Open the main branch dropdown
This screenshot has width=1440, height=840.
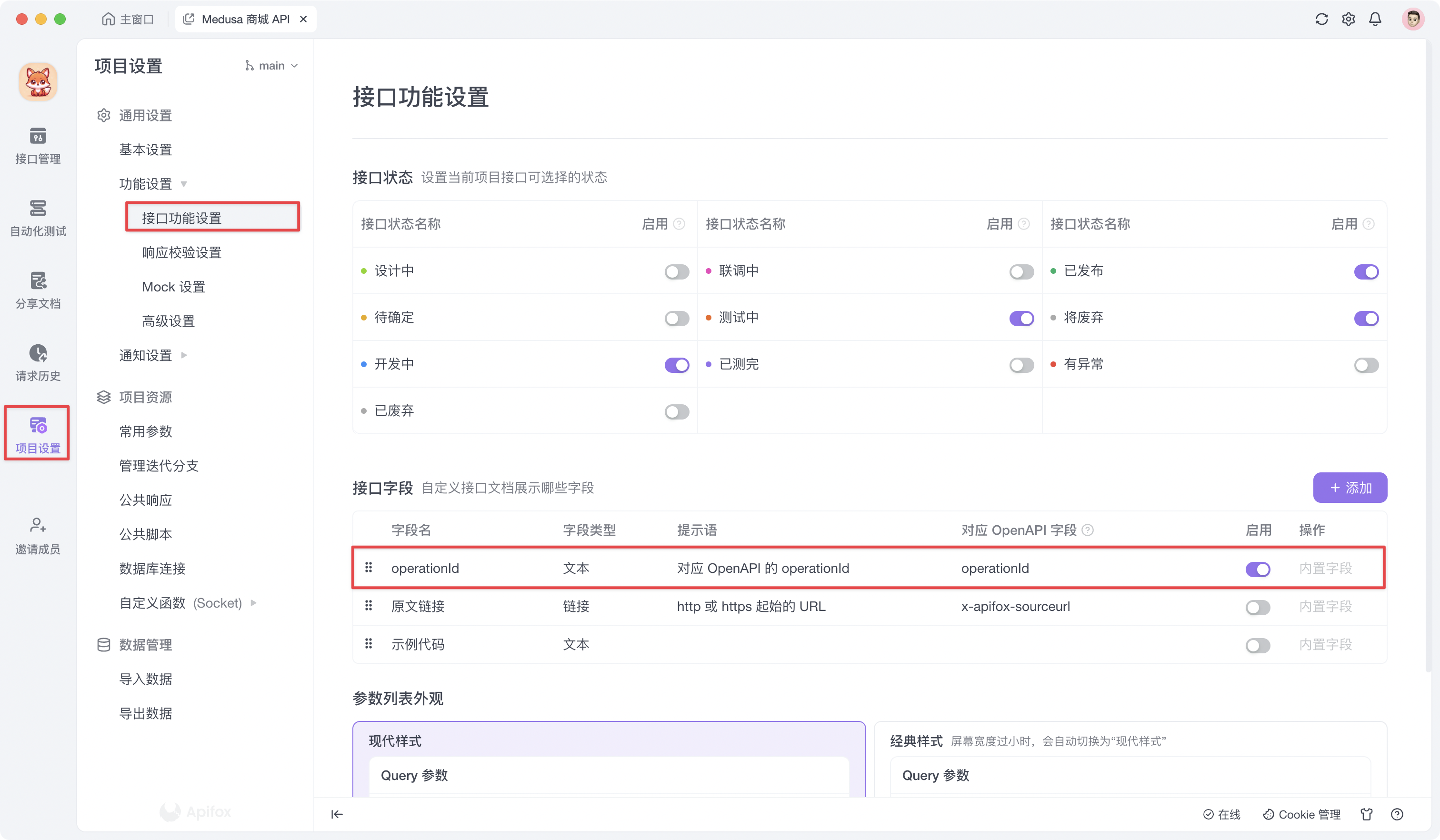[x=271, y=65]
